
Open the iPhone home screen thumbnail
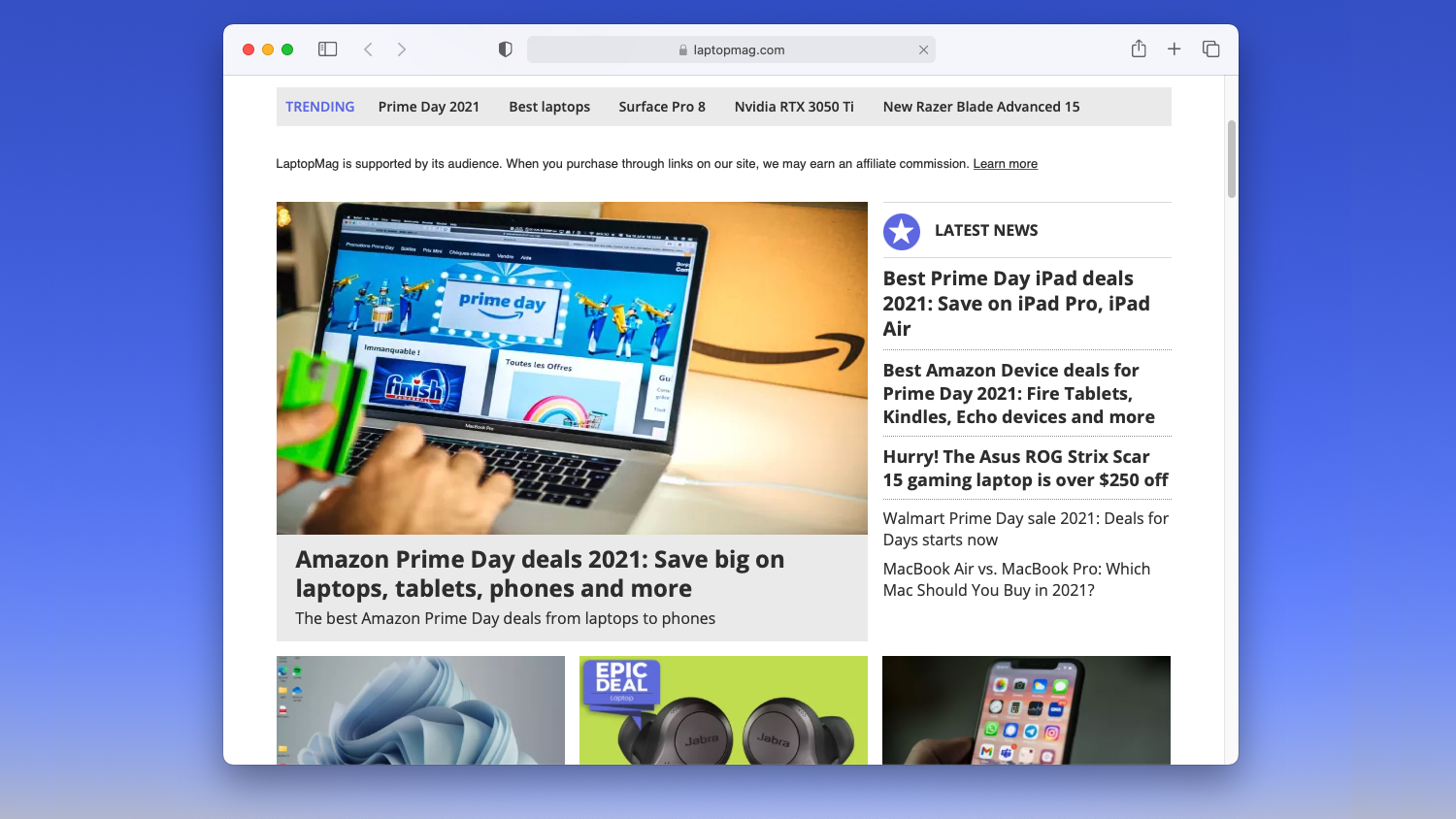pyautogui.click(x=1026, y=710)
